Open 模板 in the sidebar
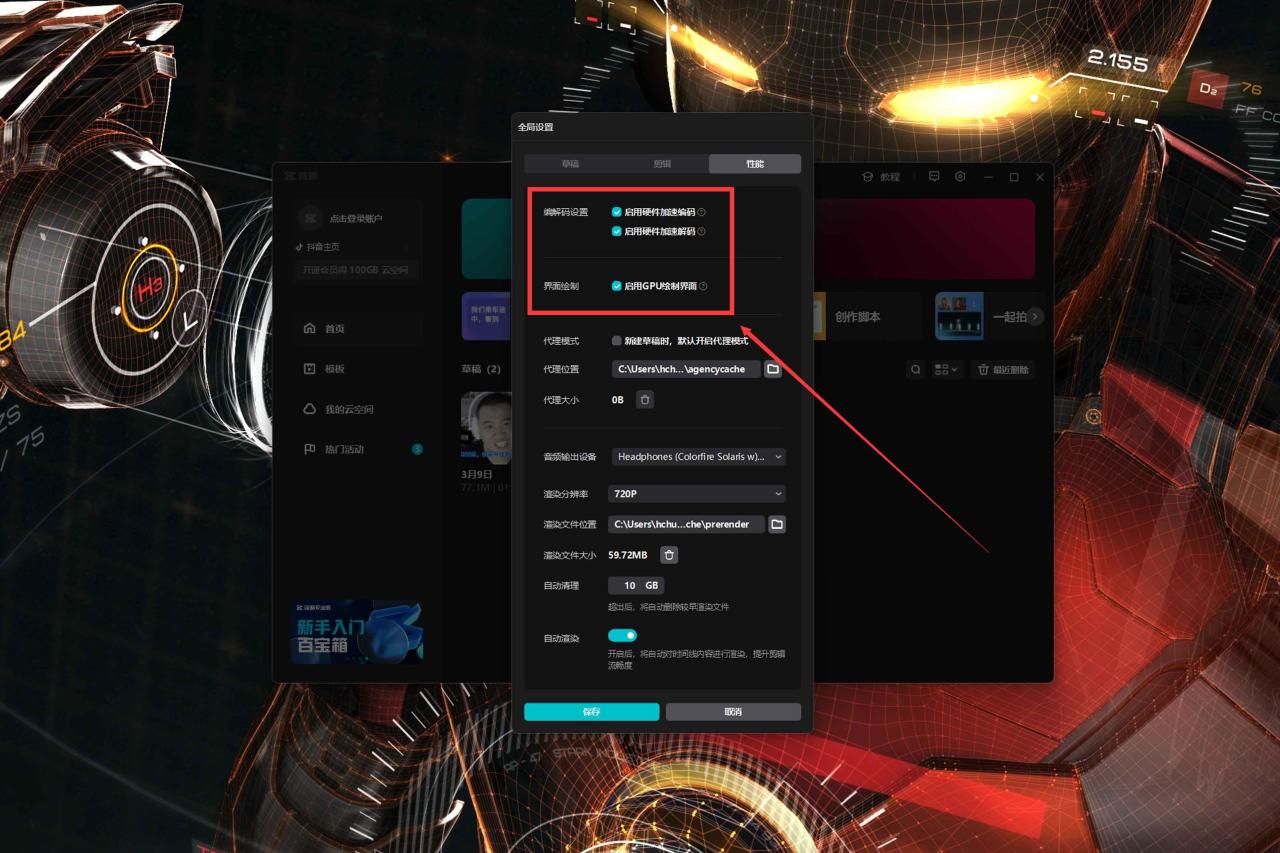This screenshot has width=1280, height=853. [x=357, y=369]
